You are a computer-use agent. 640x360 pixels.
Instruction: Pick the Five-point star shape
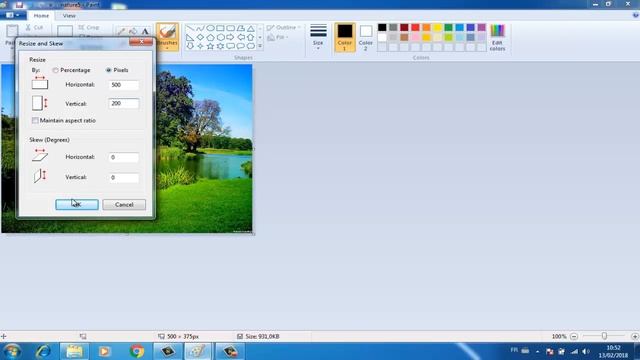click(210, 46)
